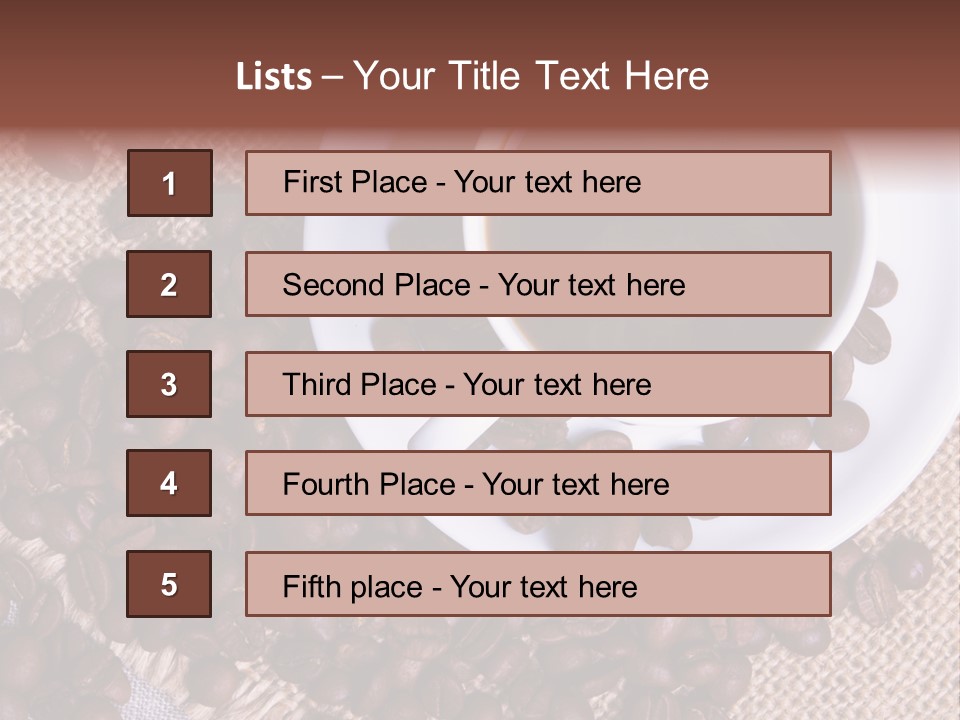
Task: Select the Second Place text bar
Action: pos(538,284)
